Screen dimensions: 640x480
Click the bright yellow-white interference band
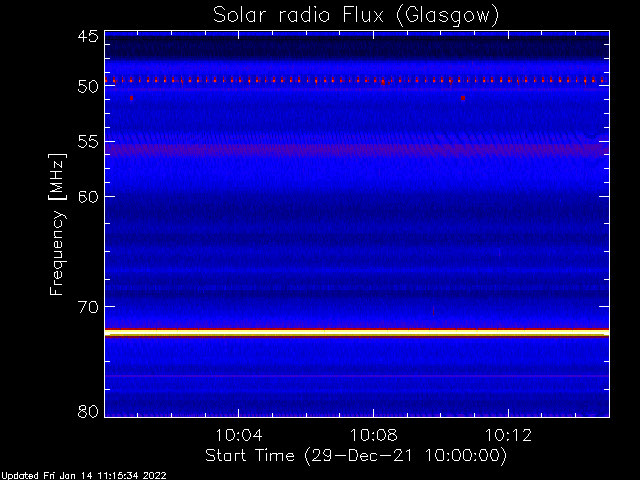(x=357, y=333)
